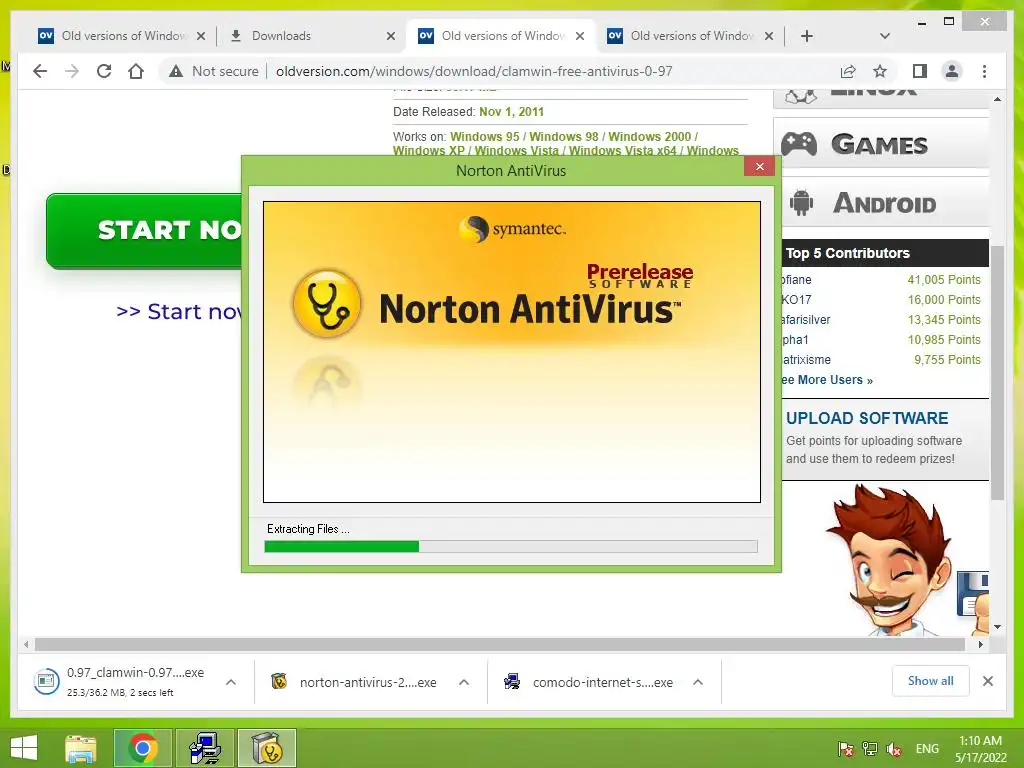This screenshot has height=768, width=1024.
Task: Click the Symantec logo in installer
Action: coord(511,229)
